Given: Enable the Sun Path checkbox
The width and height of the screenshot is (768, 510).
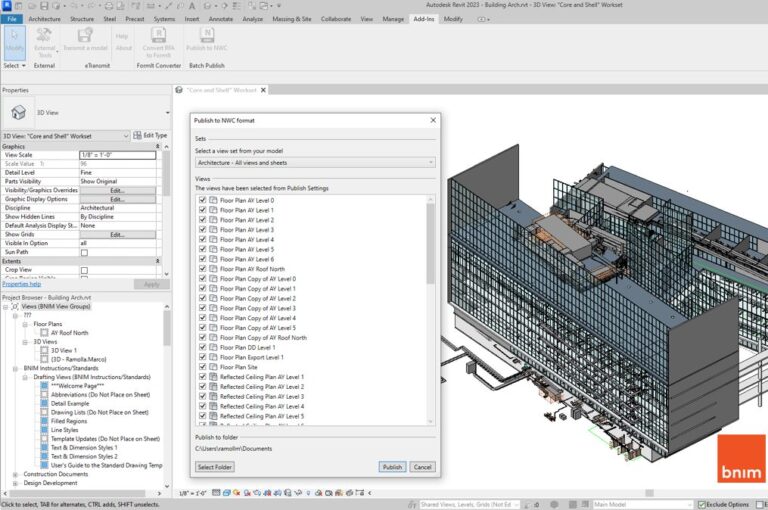Looking at the screenshot, I should click(84, 252).
